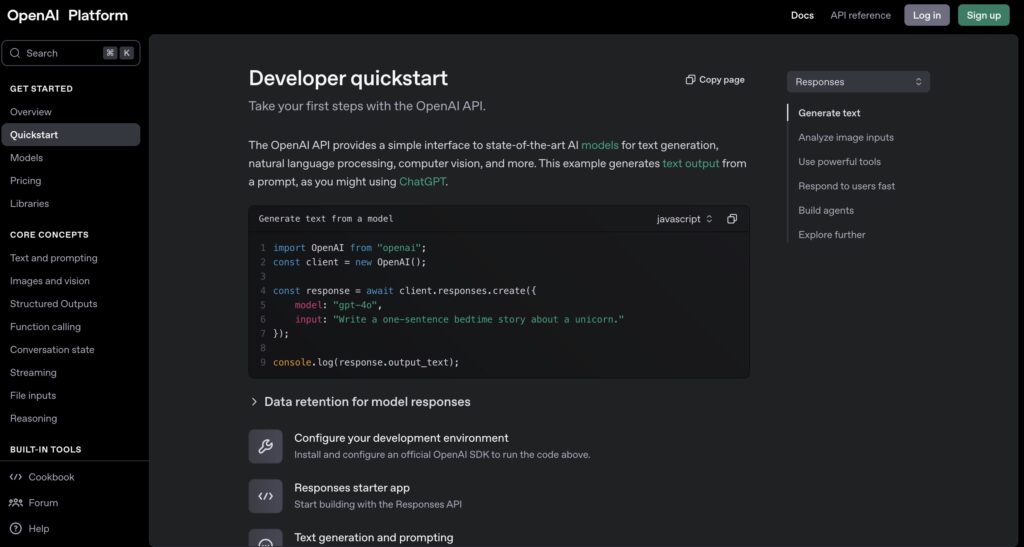Click the Sign up button
The image size is (1024, 547).
(984, 16)
